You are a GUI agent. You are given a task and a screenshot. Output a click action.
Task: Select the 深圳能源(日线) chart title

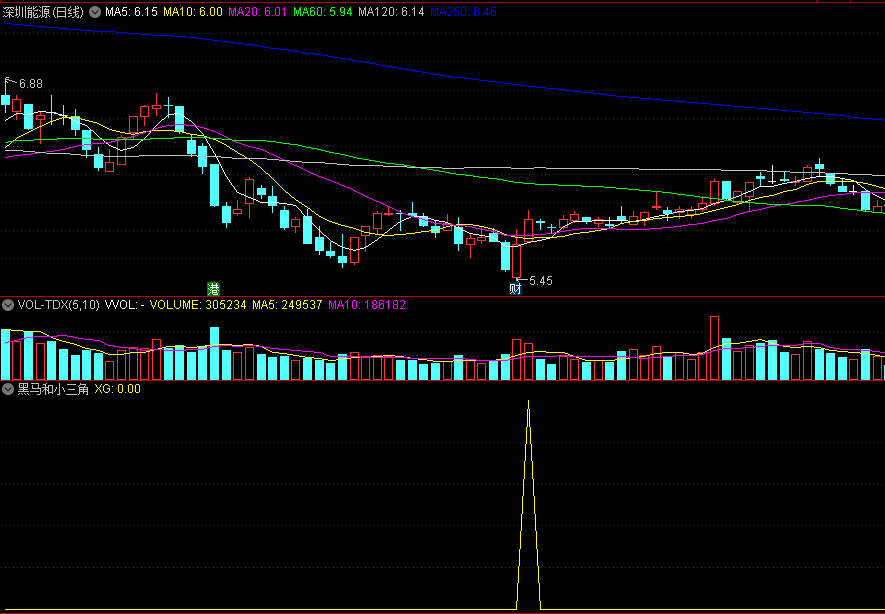tap(43, 12)
